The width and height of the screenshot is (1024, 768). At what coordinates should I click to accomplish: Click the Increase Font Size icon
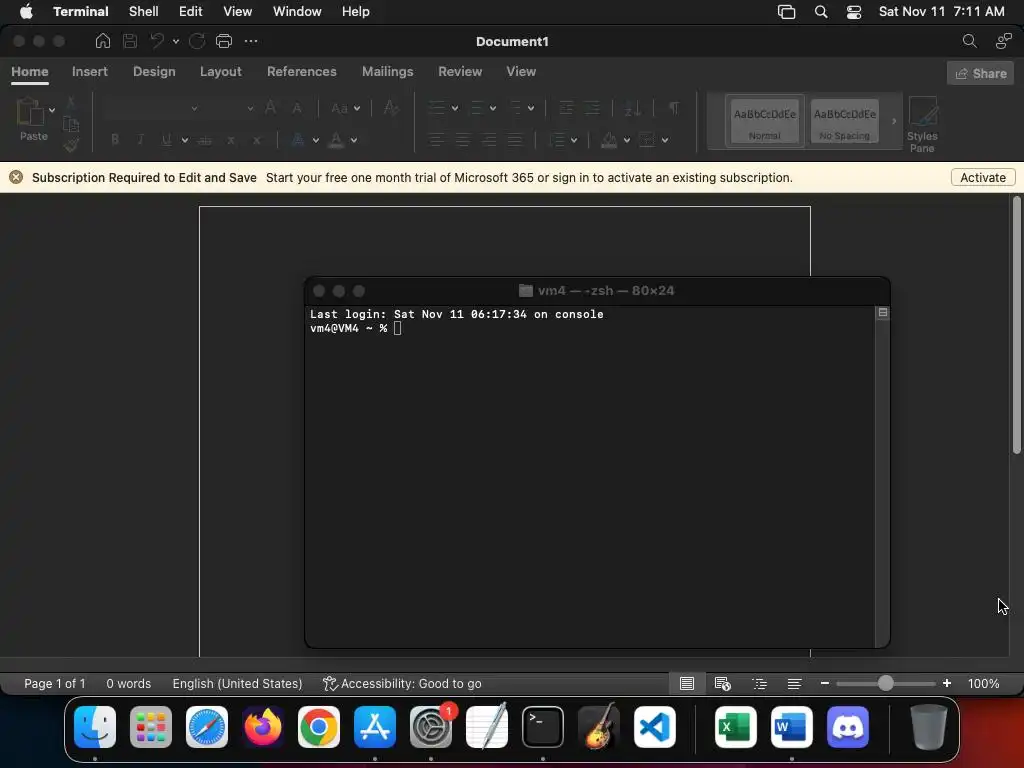pyautogui.click(x=270, y=108)
